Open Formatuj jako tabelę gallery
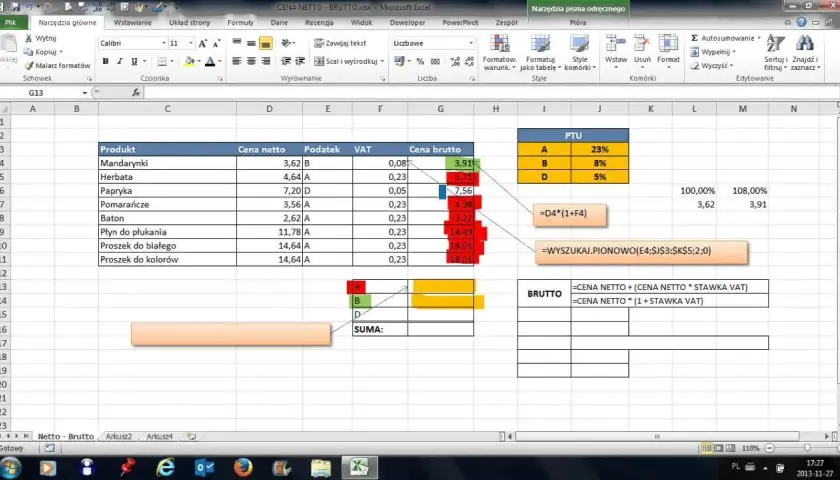Viewport: 840px width, 480px height. coord(540,52)
